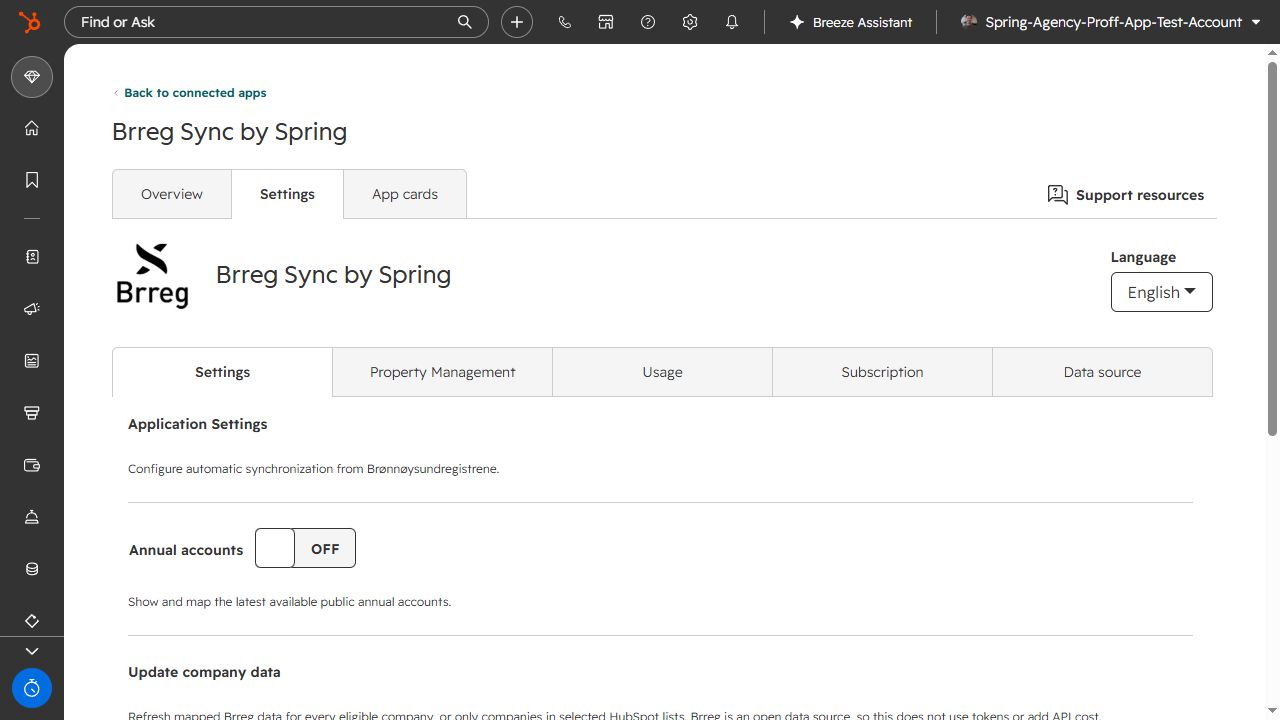Click the blue timer icon button
Viewport: 1280px width, 720px height.
[32, 688]
